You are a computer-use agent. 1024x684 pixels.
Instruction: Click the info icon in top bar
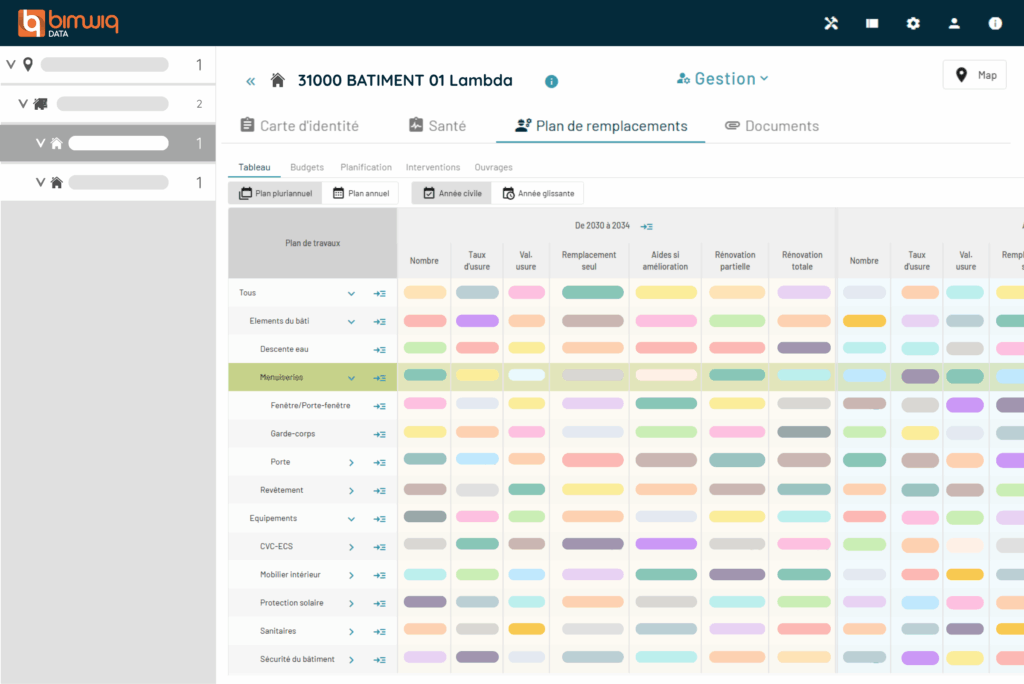(995, 23)
